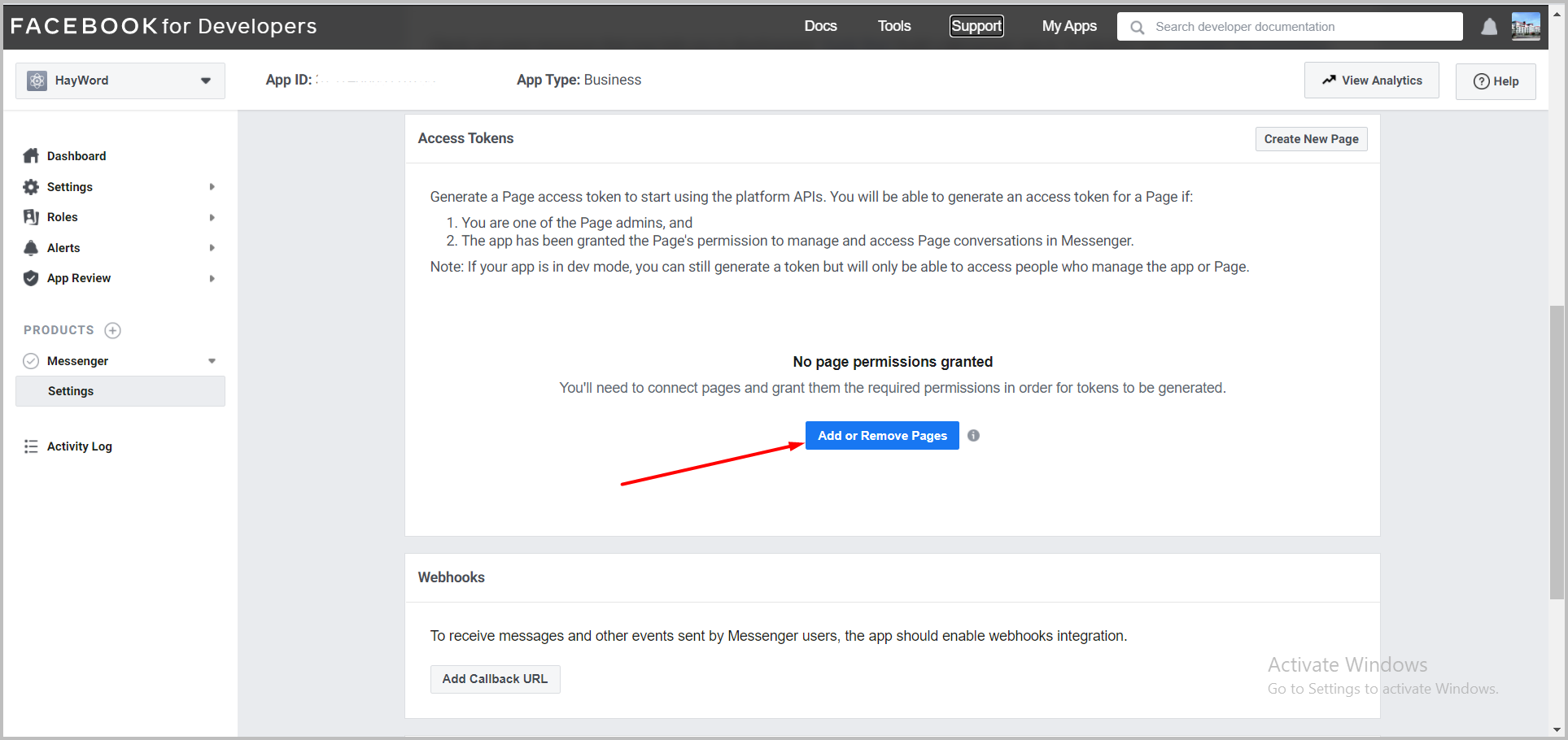The height and width of the screenshot is (740, 1568).
Task: Click the scrollbar down arrow
Action: 1557,729
